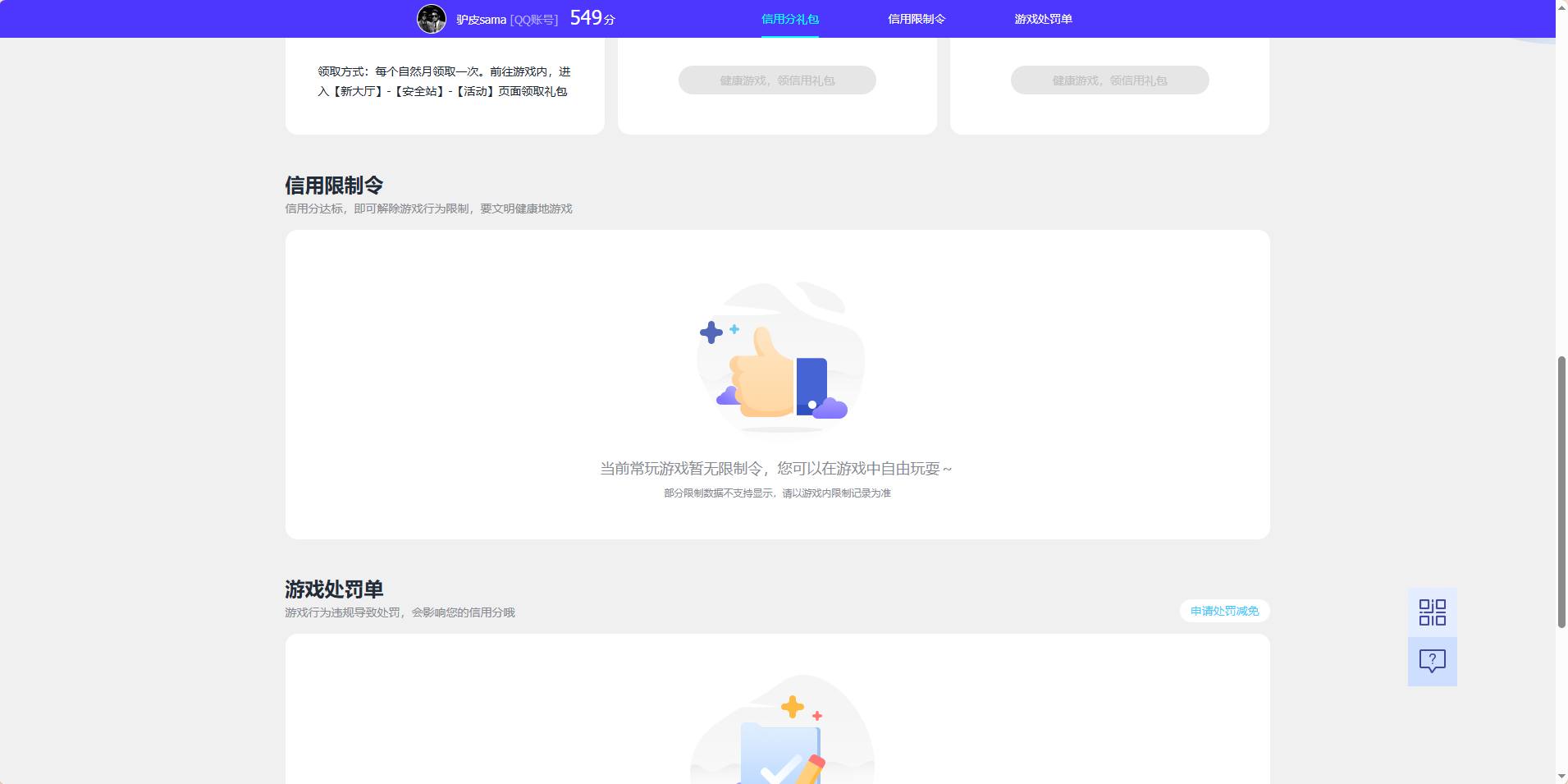This screenshot has width=1568, height=784.
Task: Click subtitle 游戏行为违规导致处罚
Action: click(342, 612)
